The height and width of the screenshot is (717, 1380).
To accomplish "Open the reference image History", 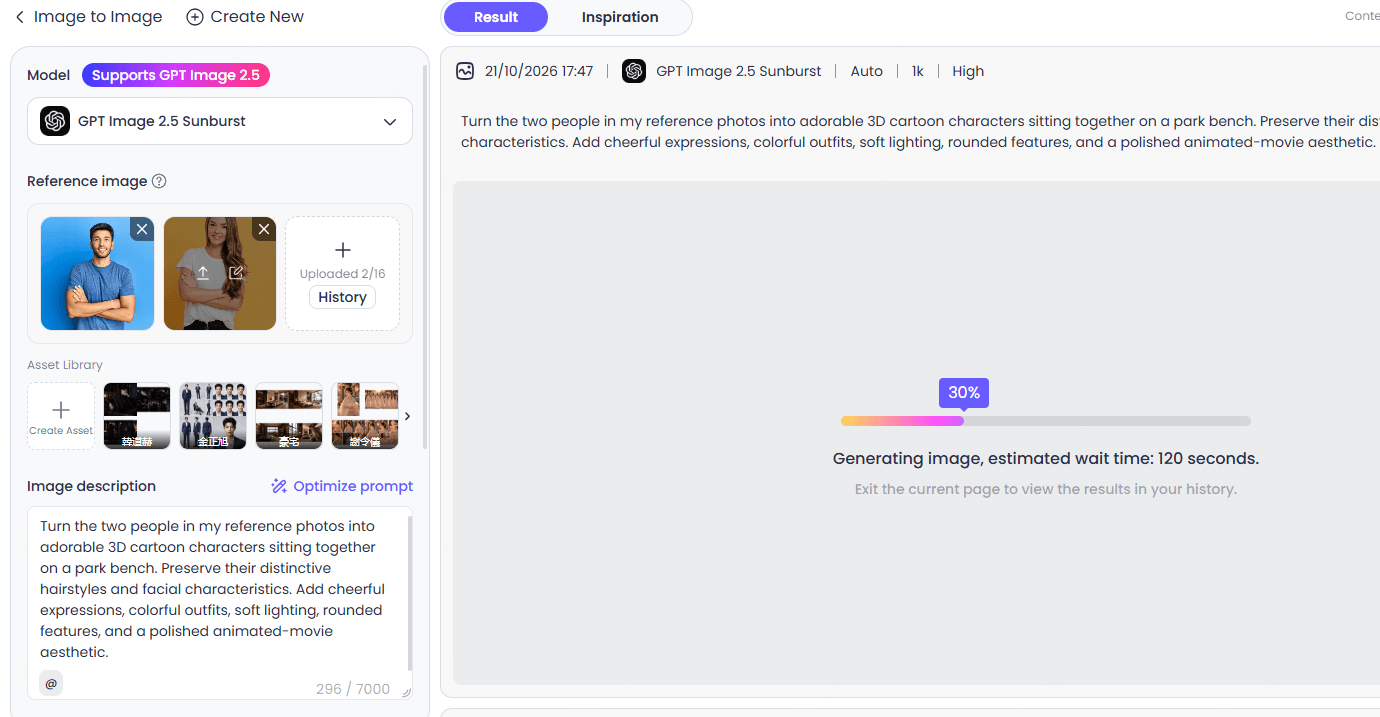I will tap(342, 297).
